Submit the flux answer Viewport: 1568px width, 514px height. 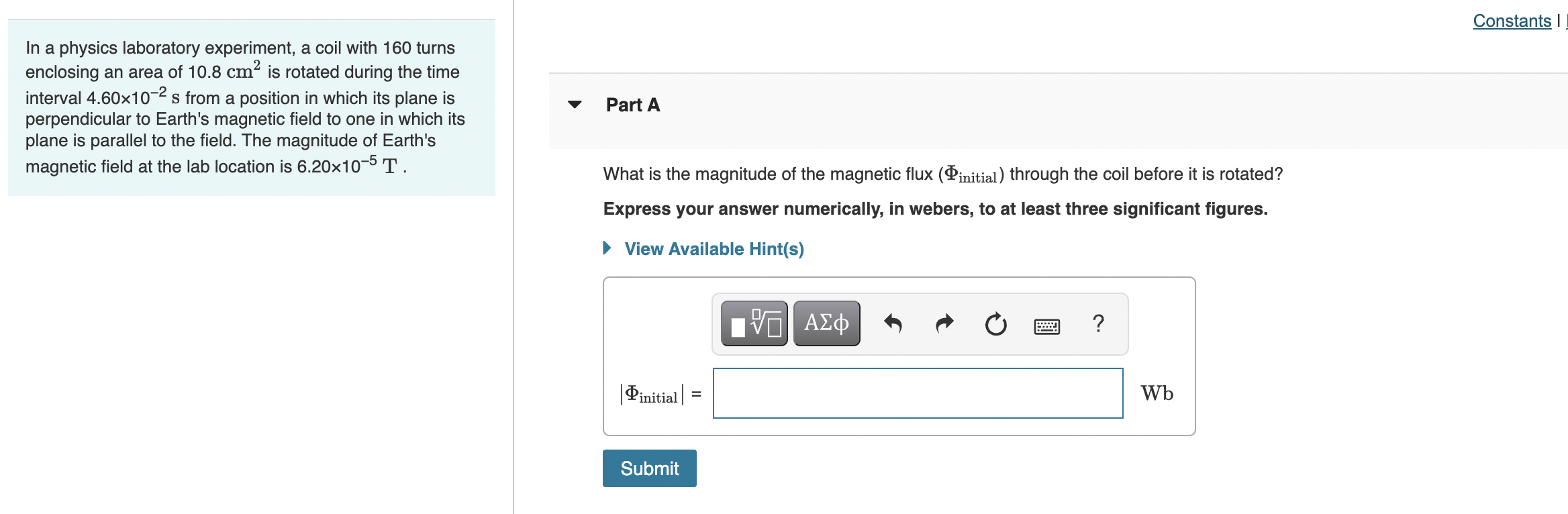click(648, 468)
